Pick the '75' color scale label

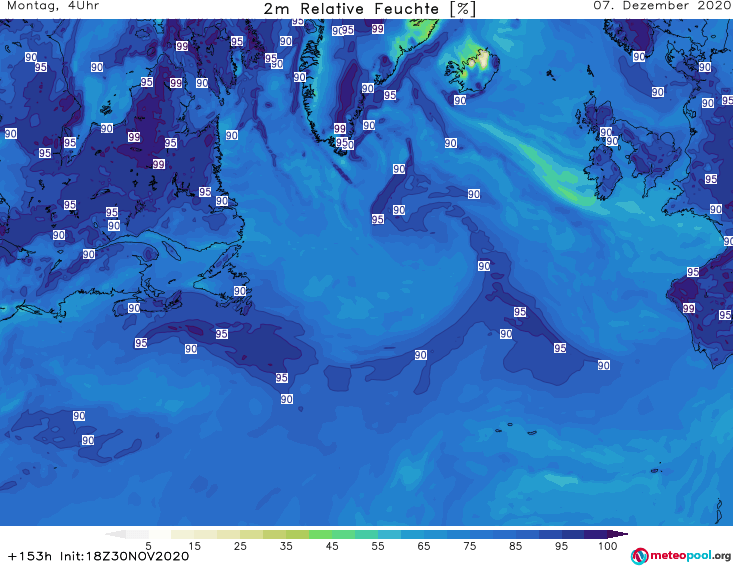pos(470,546)
